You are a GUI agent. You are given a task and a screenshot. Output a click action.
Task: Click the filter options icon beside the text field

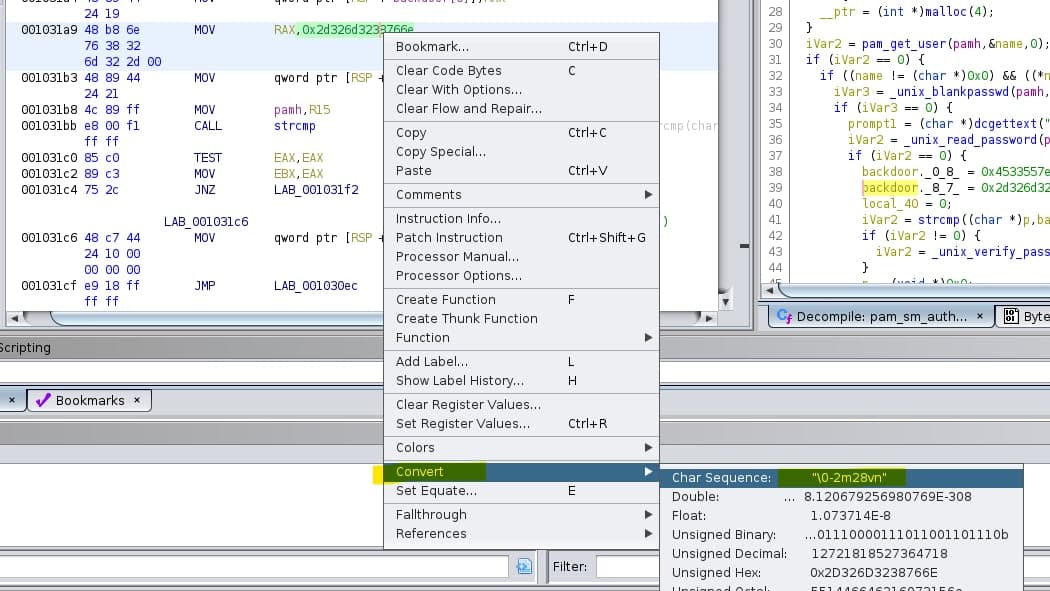tap(524, 566)
